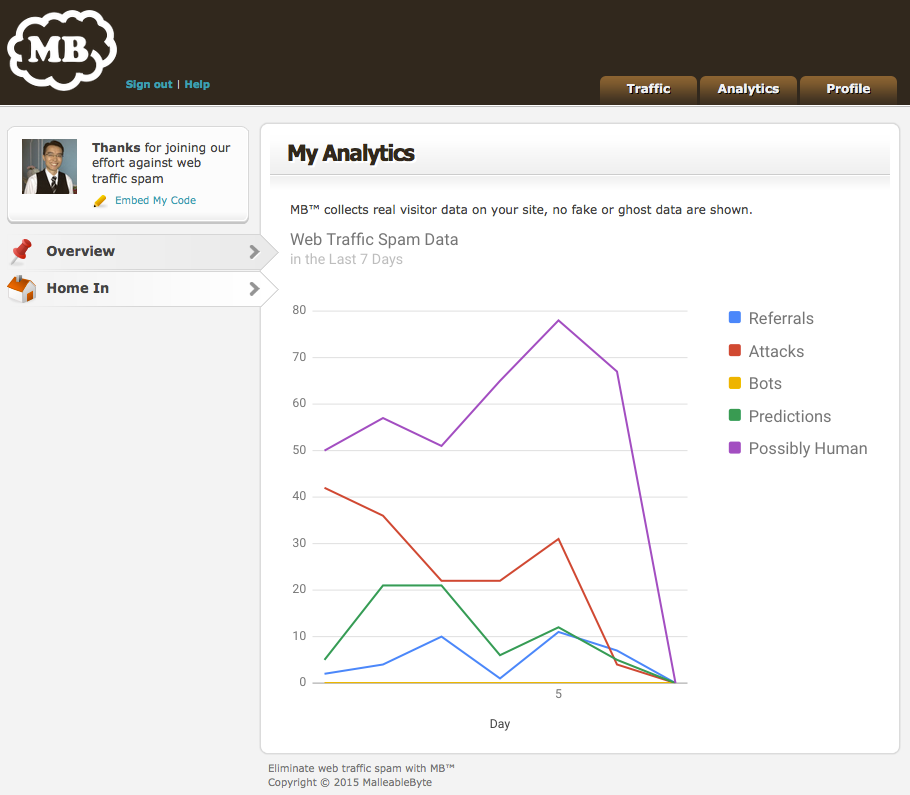Click the Attacks legend label
This screenshot has width=910, height=795.
(x=777, y=351)
